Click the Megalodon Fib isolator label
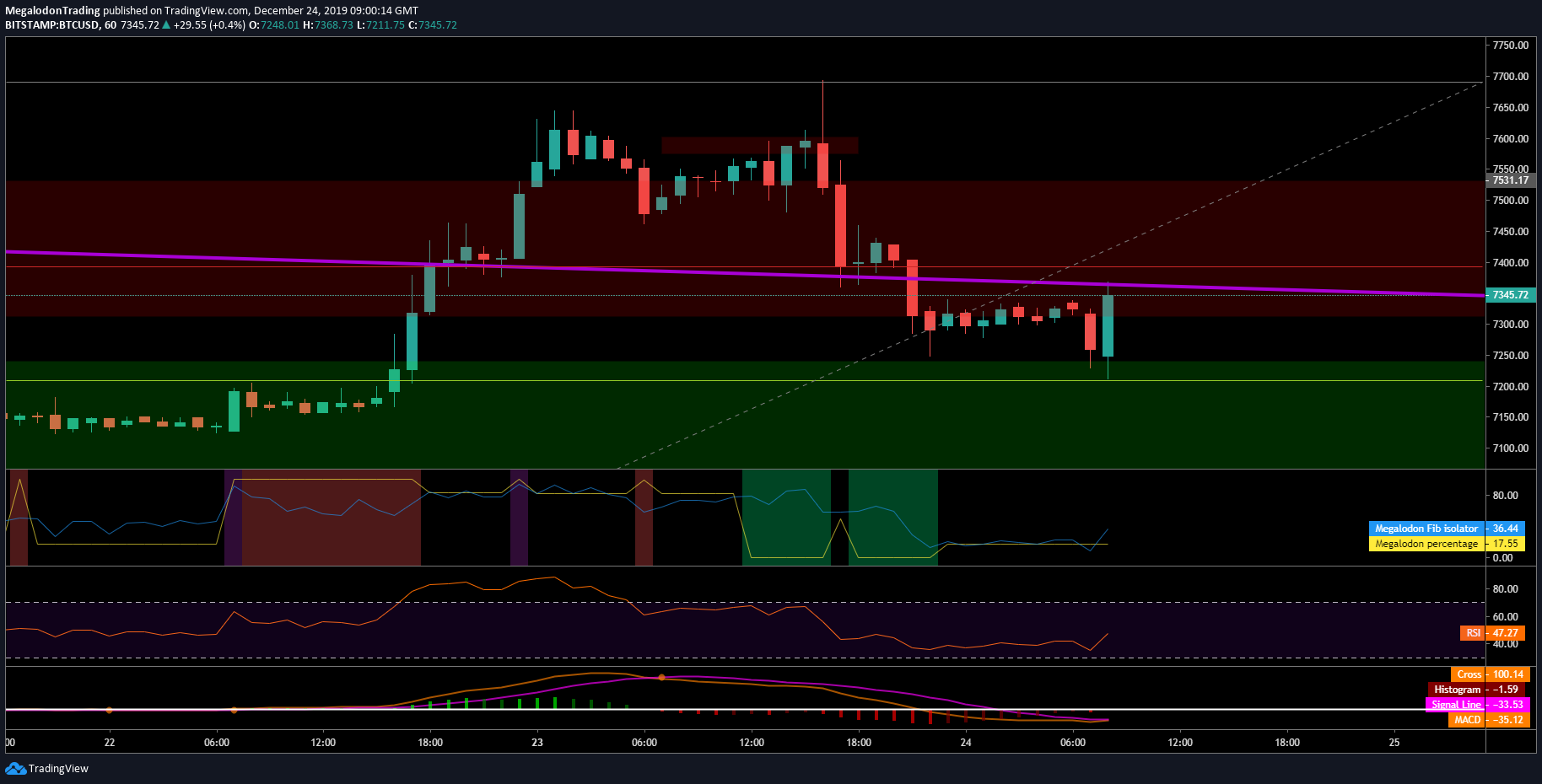This screenshot has width=1542, height=784. (x=1426, y=529)
